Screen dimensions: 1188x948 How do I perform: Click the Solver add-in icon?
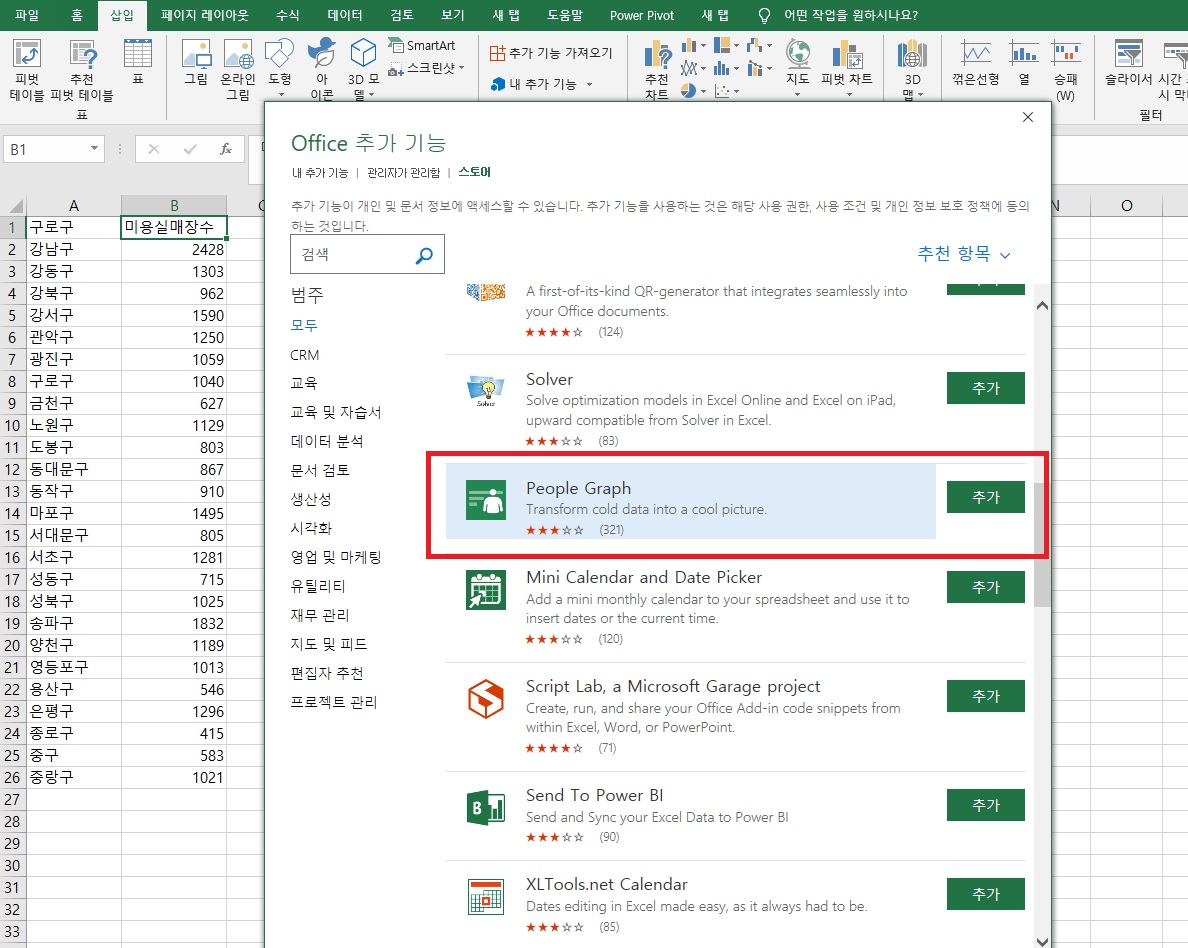[x=486, y=390]
